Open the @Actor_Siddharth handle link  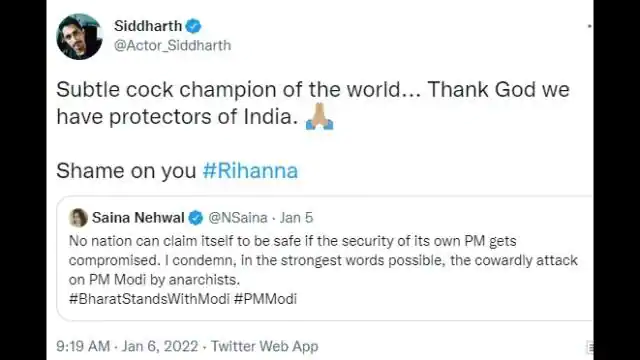point(172,45)
